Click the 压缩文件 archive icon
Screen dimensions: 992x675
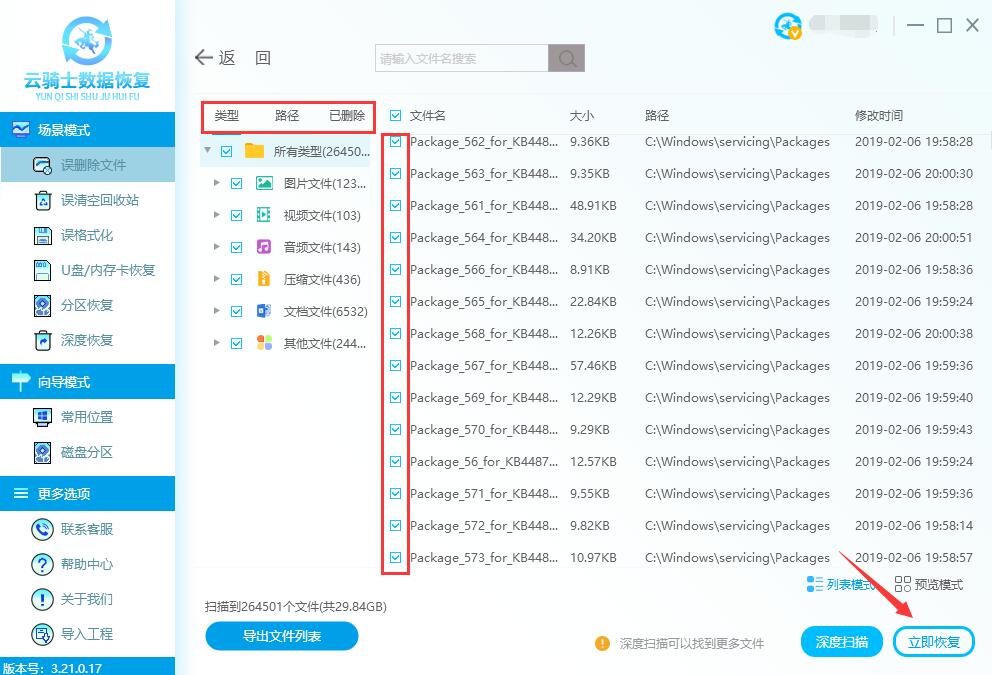(264, 279)
